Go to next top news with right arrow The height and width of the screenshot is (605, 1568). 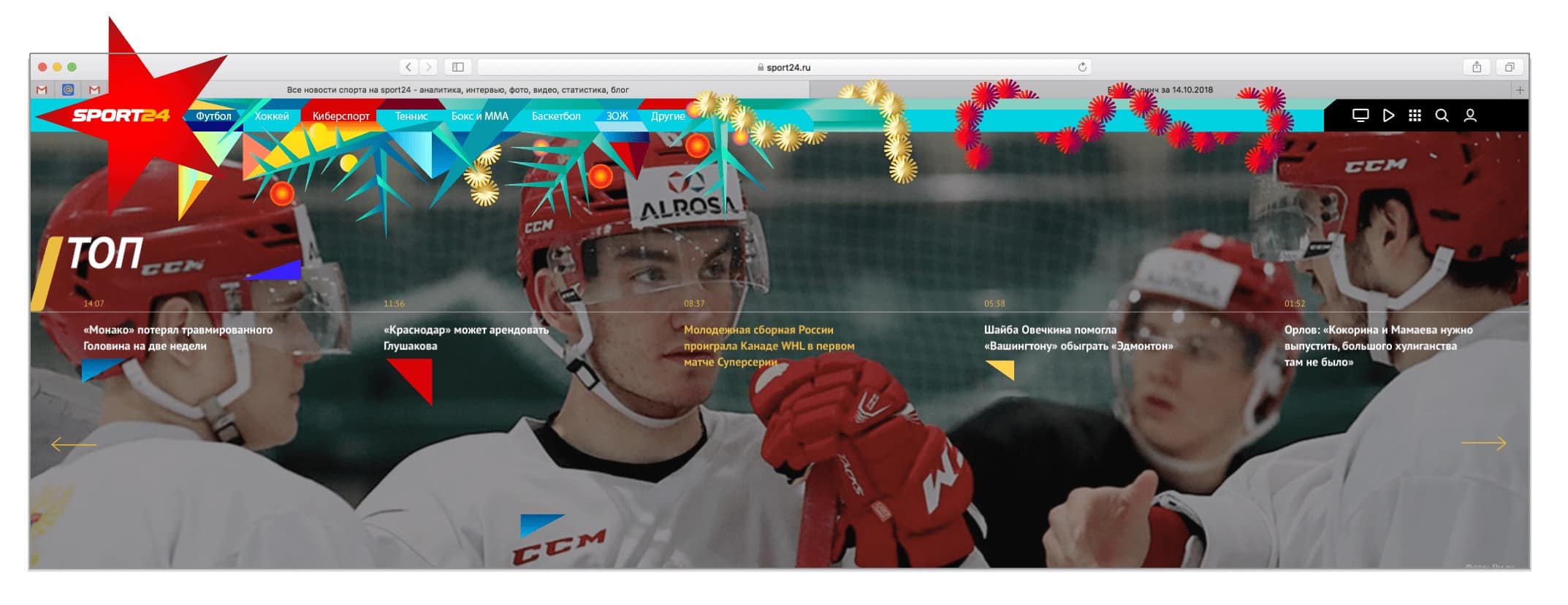point(1483,444)
